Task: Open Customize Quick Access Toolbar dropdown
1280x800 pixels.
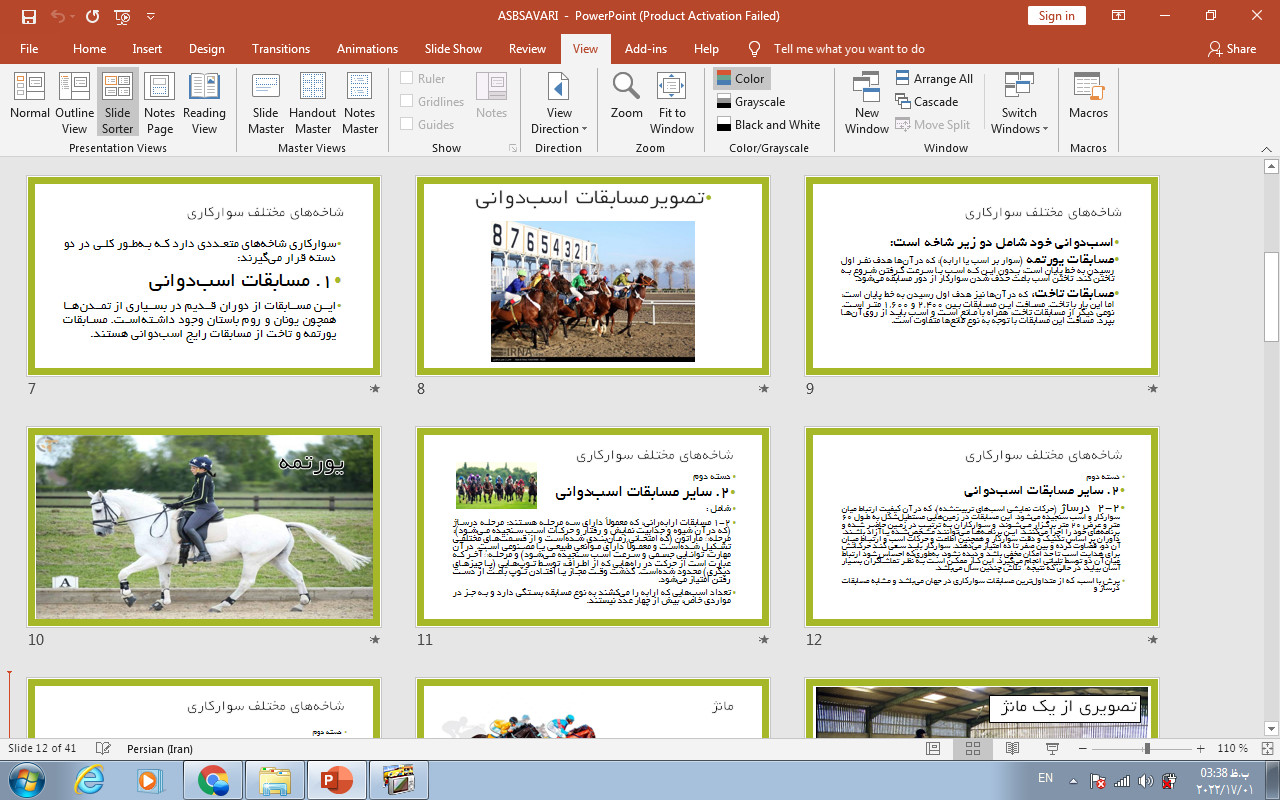Action: tap(151, 17)
